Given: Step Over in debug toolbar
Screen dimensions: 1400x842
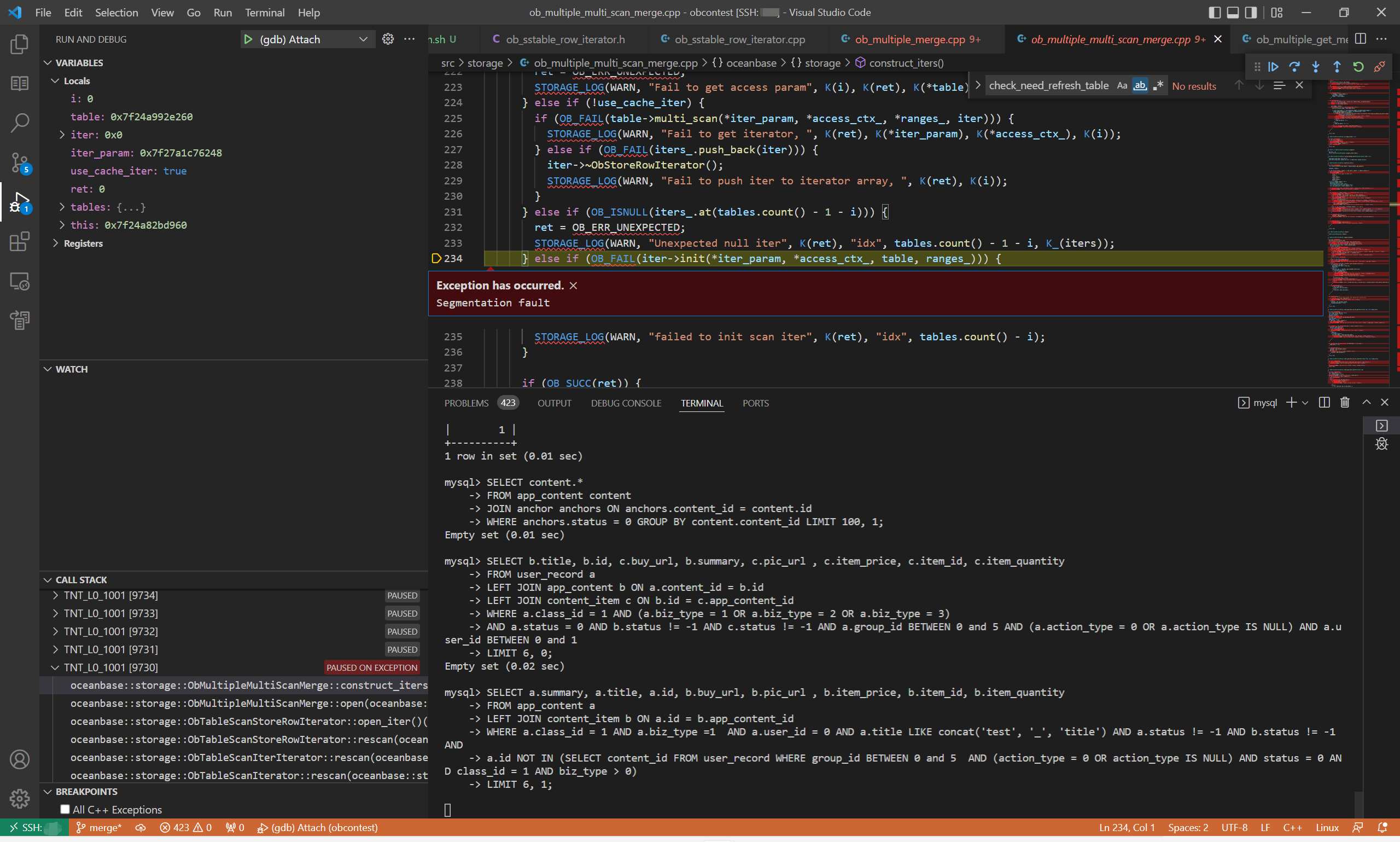Looking at the screenshot, I should click(1294, 67).
